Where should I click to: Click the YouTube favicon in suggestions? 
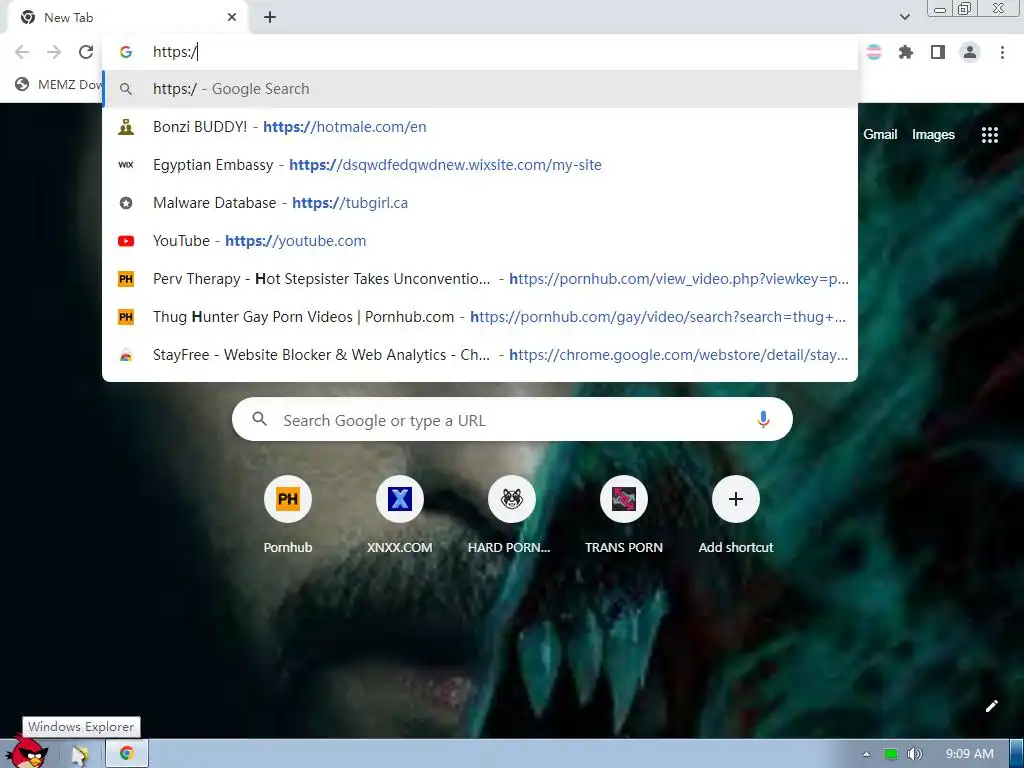pos(126,241)
